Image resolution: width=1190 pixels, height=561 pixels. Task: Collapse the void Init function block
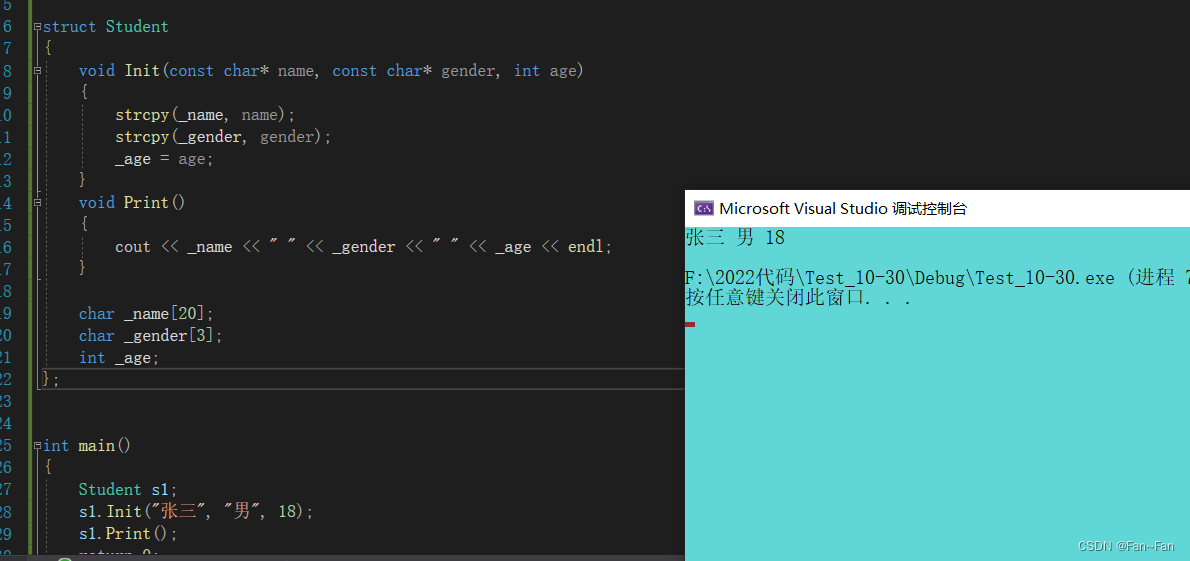[x=37, y=71]
